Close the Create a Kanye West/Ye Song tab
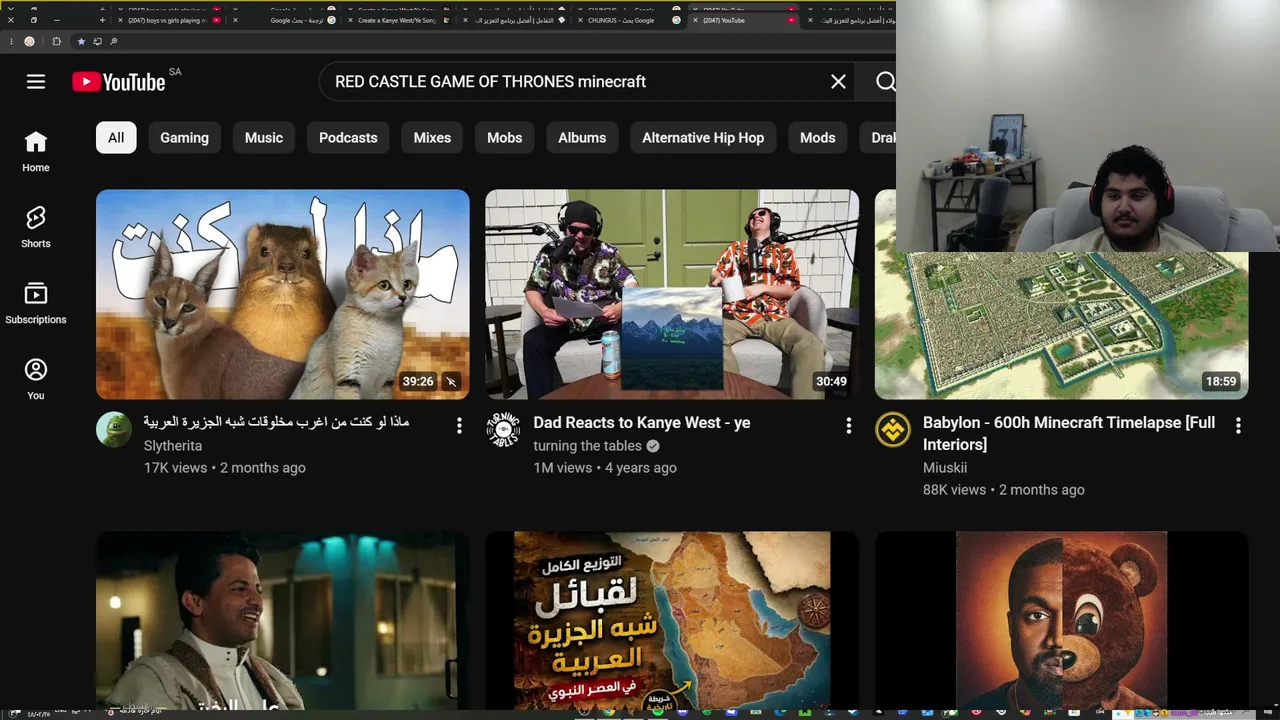The width and height of the screenshot is (1280, 720). click(351, 20)
